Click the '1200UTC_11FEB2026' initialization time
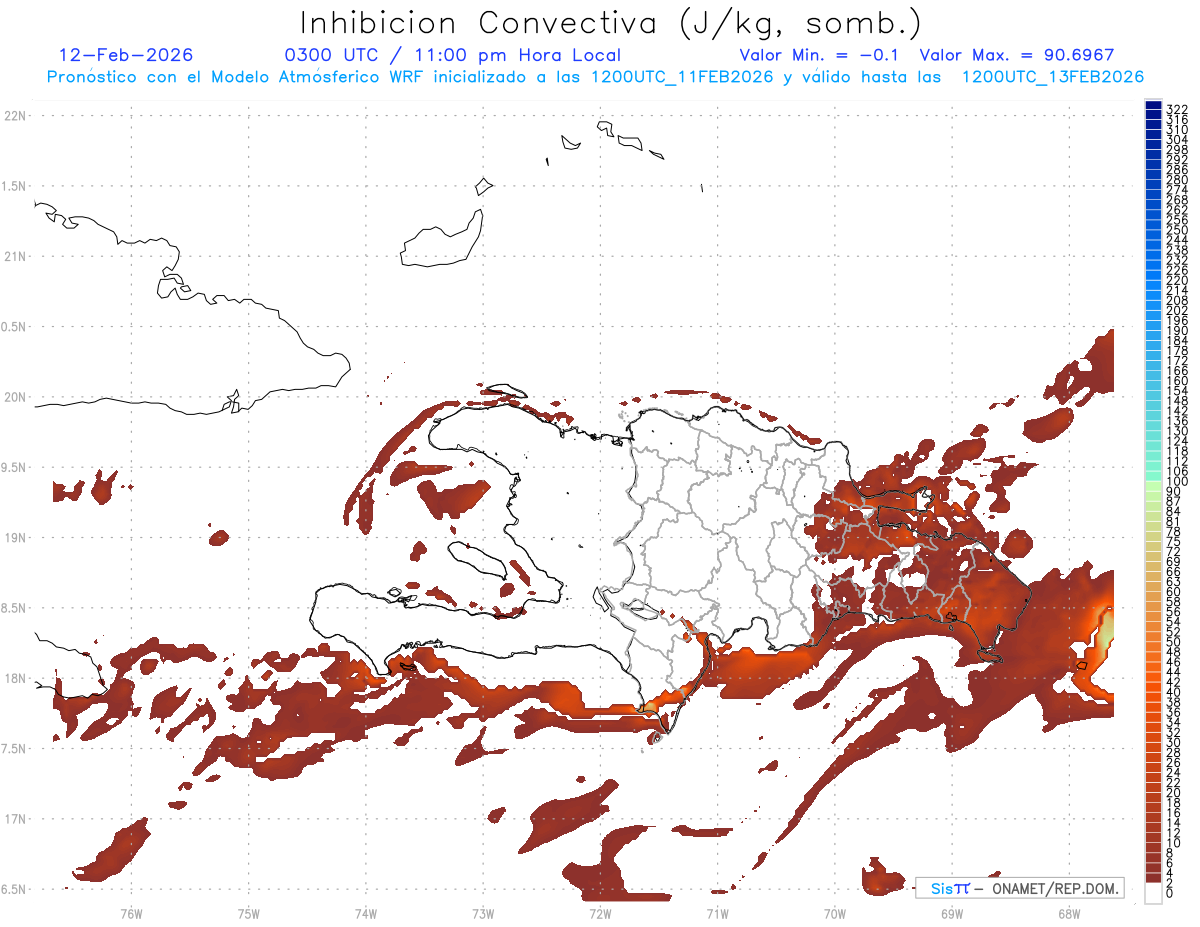1200x927 pixels. 681,77
